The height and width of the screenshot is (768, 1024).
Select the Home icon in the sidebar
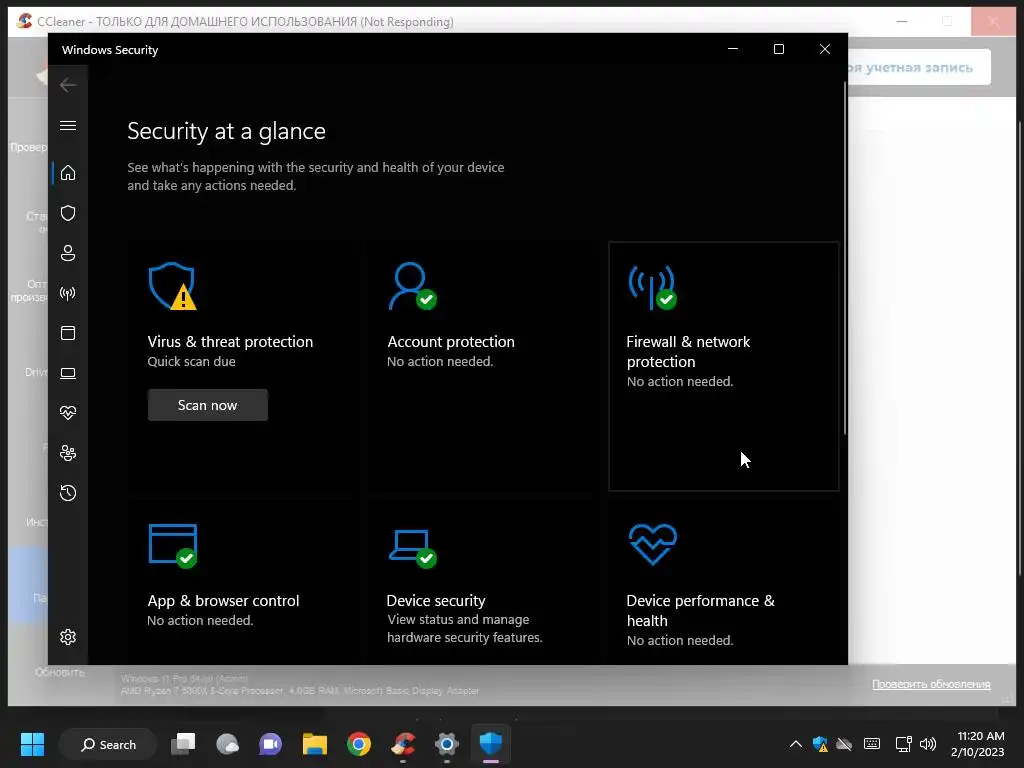tap(68, 173)
